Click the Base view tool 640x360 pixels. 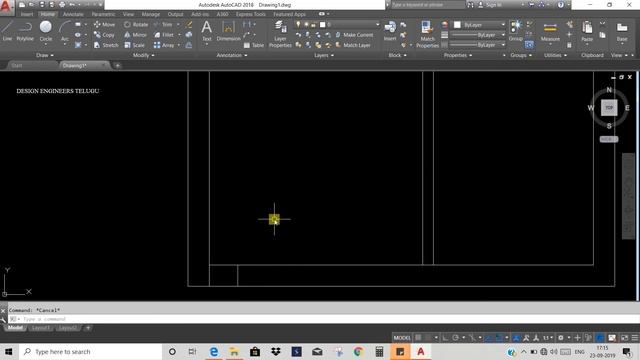pyautogui.click(x=622, y=32)
